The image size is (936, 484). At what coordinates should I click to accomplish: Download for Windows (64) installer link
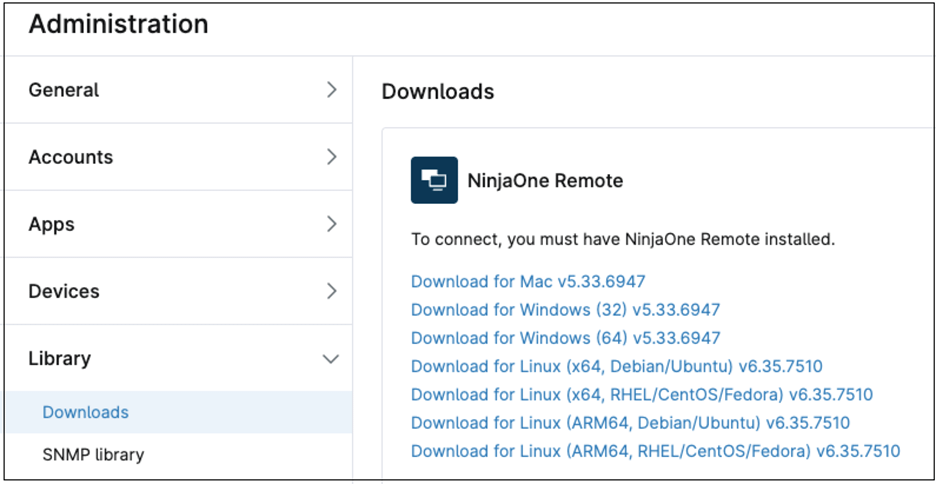565,338
